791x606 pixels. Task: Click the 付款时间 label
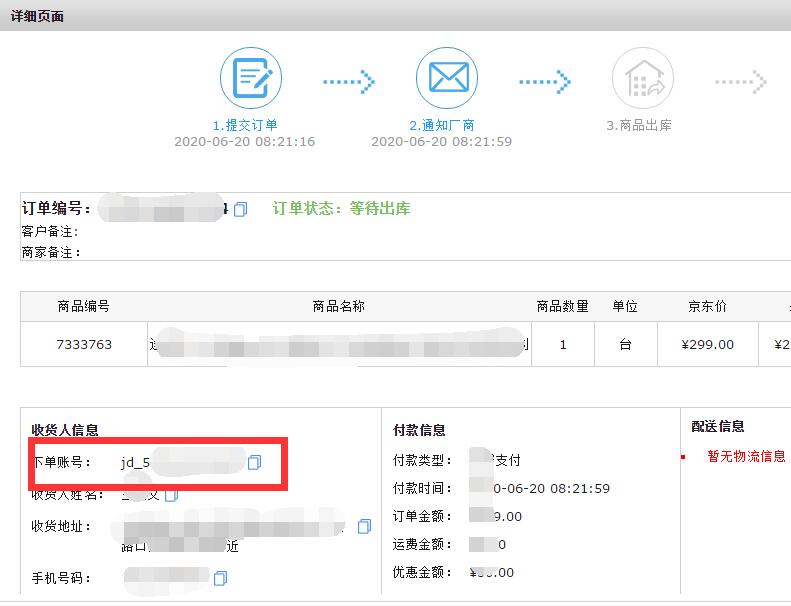point(423,488)
